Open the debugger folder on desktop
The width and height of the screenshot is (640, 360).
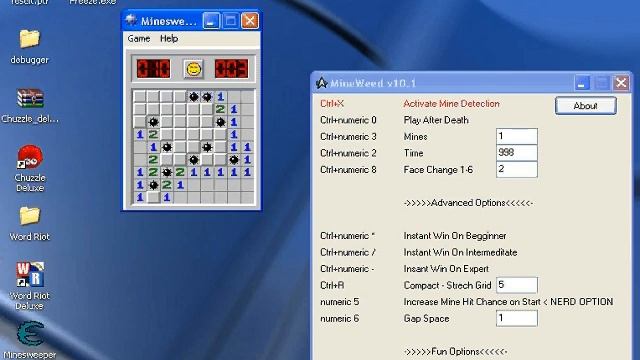[29, 39]
